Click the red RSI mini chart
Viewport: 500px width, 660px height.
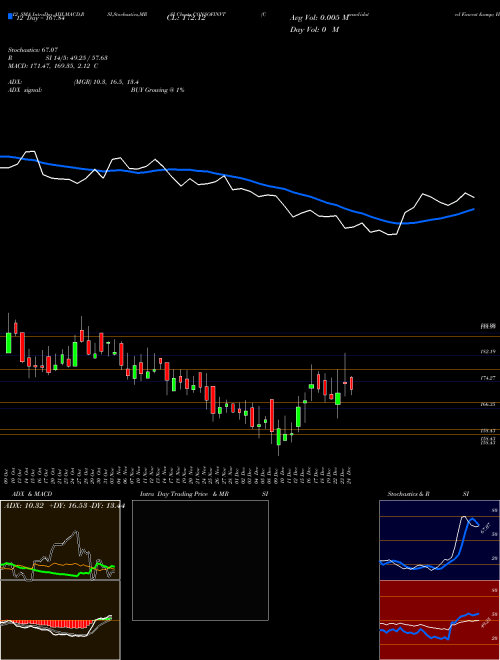(x=439, y=620)
